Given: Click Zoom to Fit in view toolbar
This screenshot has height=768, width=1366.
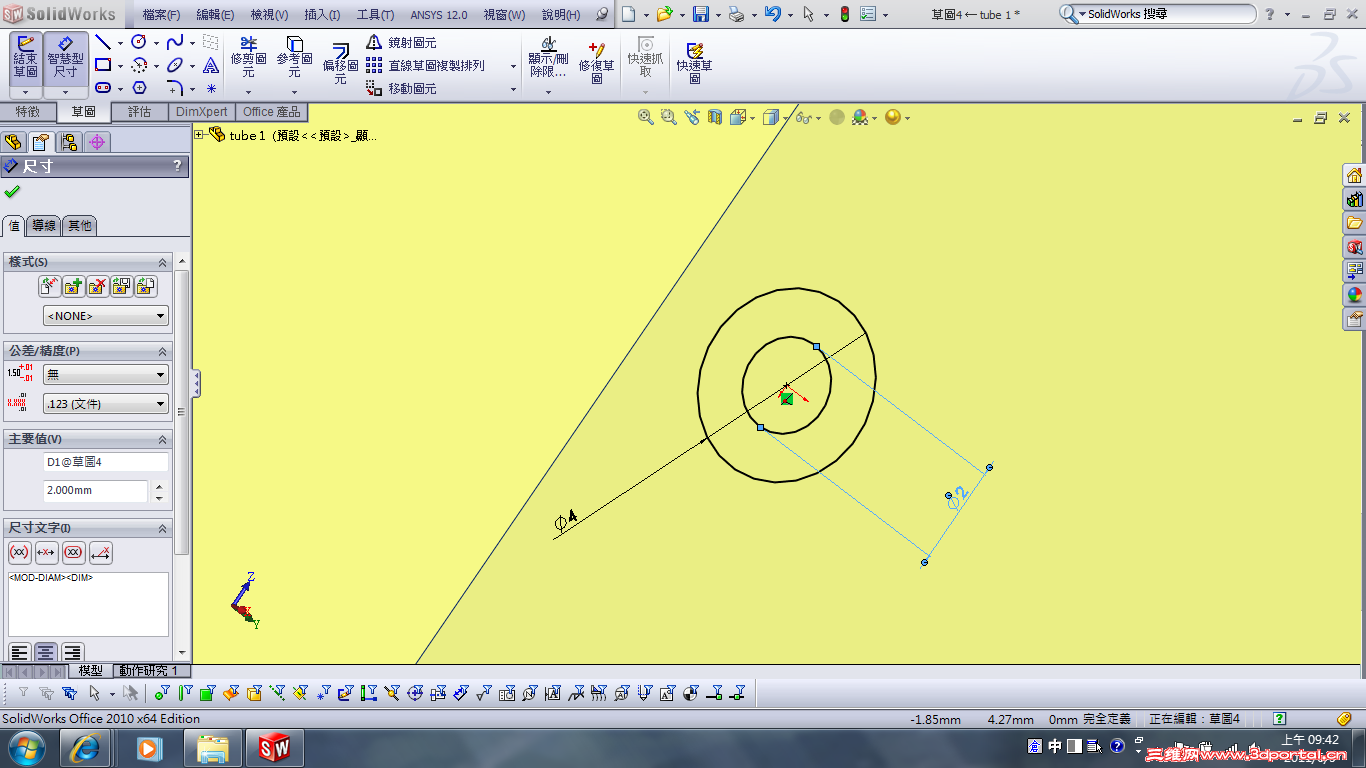Looking at the screenshot, I should (646, 117).
